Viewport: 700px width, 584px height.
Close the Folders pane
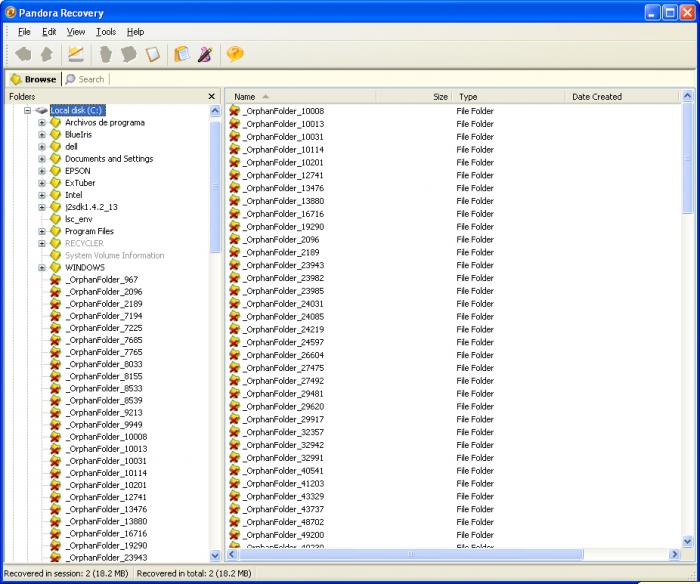click(212, 96)
